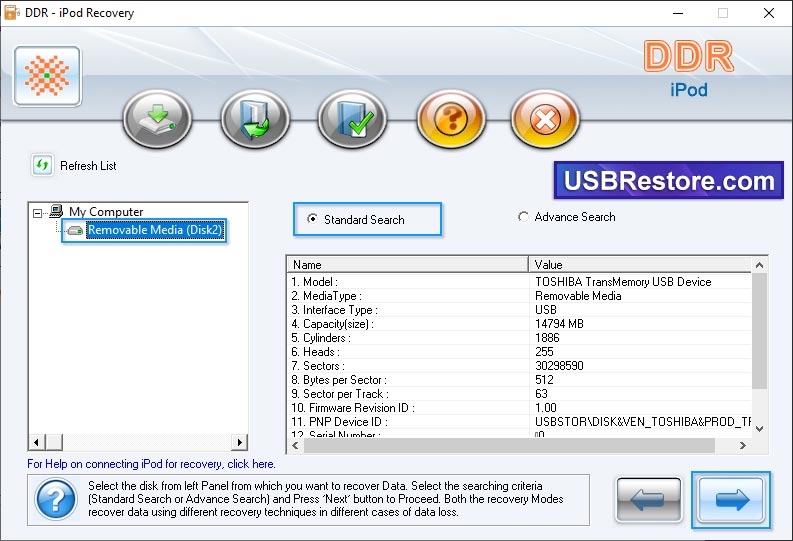
Task: Go to next step with right arrow
Action: click(731, 500)
